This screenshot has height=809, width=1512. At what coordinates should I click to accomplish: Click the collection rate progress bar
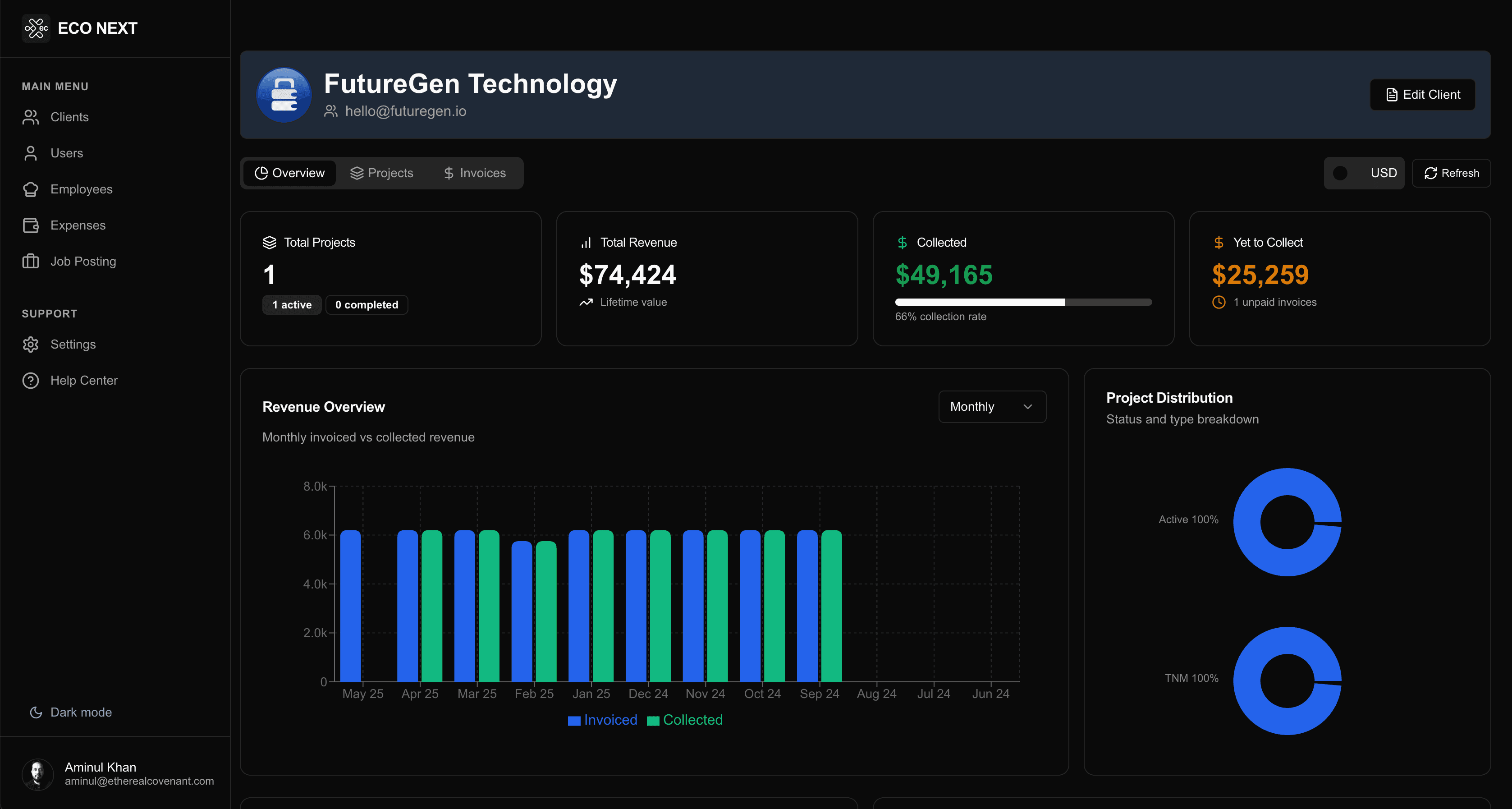(x=1023, y=302)
